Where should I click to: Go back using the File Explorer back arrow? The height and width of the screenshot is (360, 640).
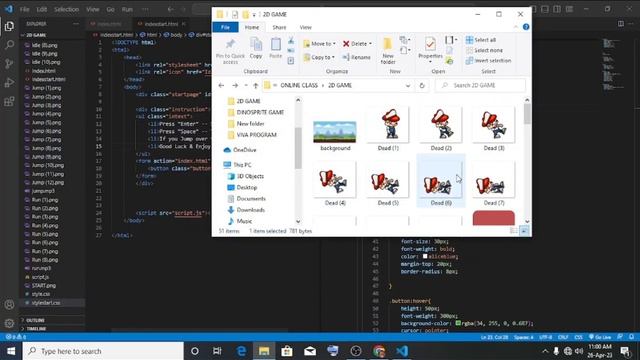click(221, 85)
